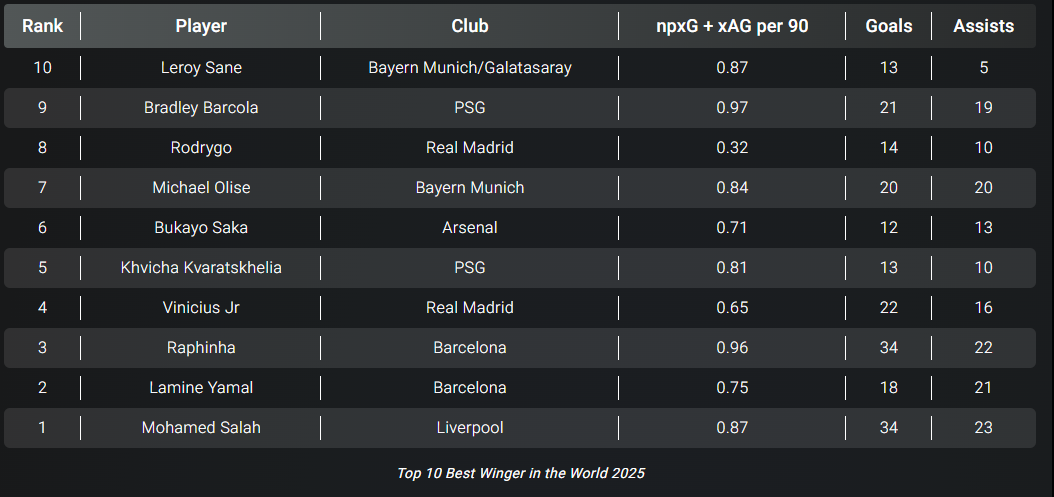Viewport: 1054px width, 497px height.
Task: Click on Lamine Yamal's name
Action: point(201,387)
